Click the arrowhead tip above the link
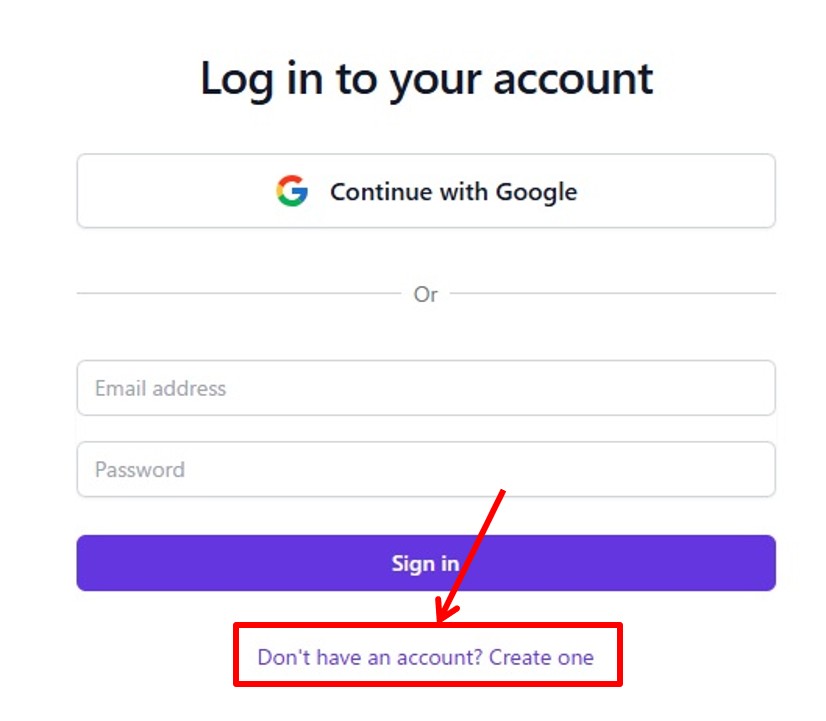826x721 pixels. (x=441, y=618)
